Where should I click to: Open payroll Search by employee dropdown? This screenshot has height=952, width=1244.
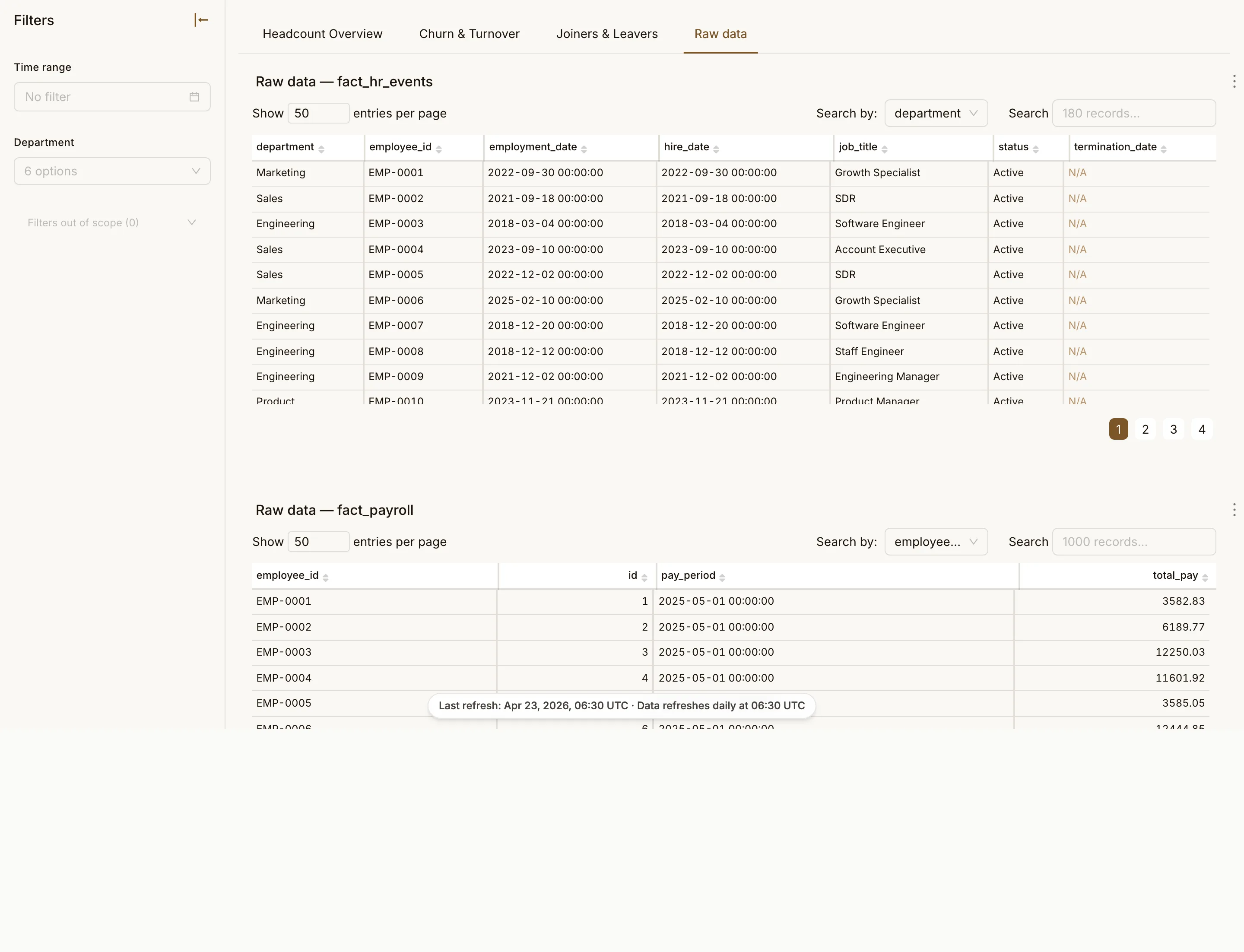tap(936, 542)
